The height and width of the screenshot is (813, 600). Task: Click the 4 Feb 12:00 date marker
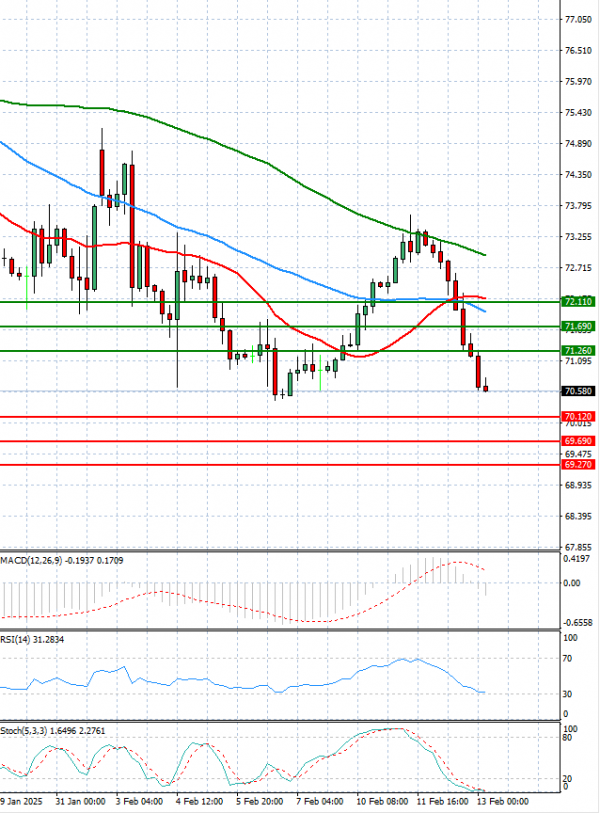pos(198,801)
